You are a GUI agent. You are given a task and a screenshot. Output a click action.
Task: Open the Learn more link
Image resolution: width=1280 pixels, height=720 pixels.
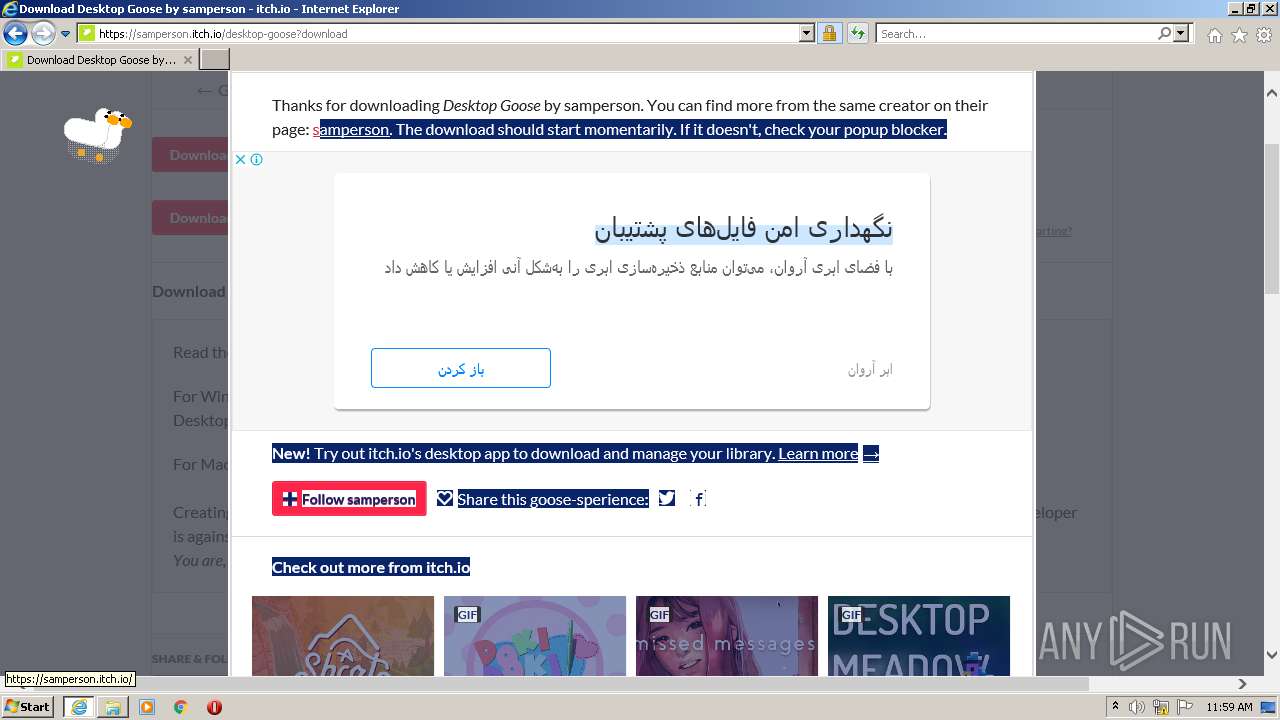818,453
